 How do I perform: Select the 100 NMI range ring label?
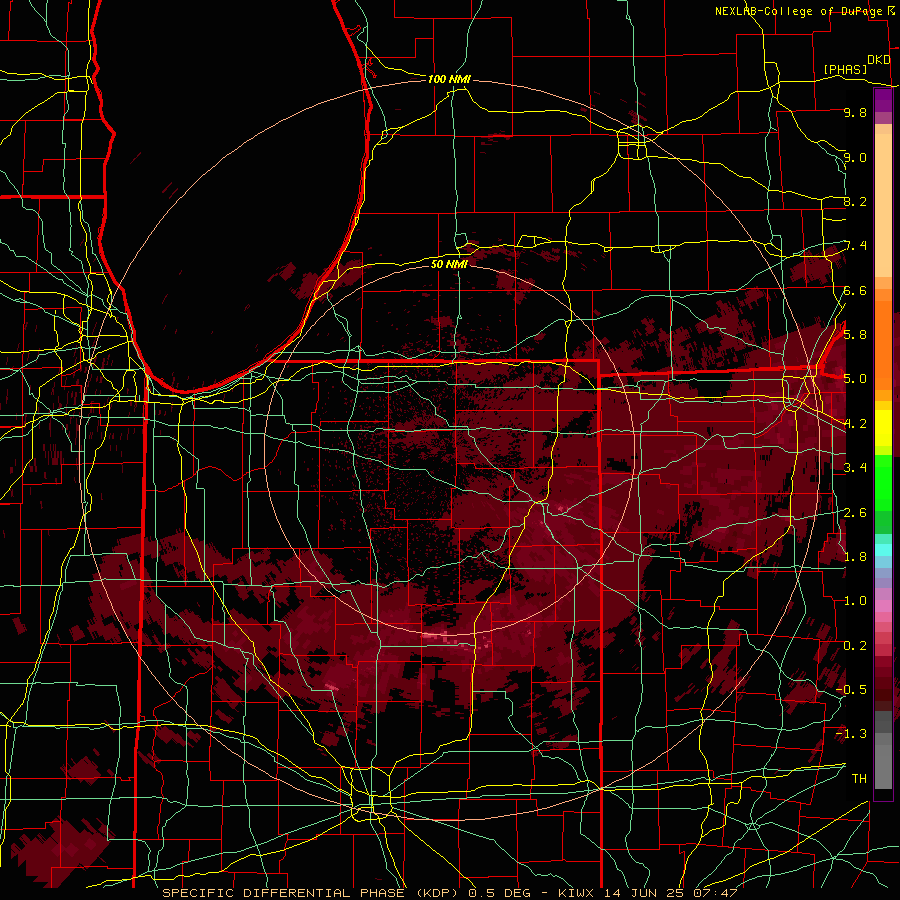click(x=449, y=79)
